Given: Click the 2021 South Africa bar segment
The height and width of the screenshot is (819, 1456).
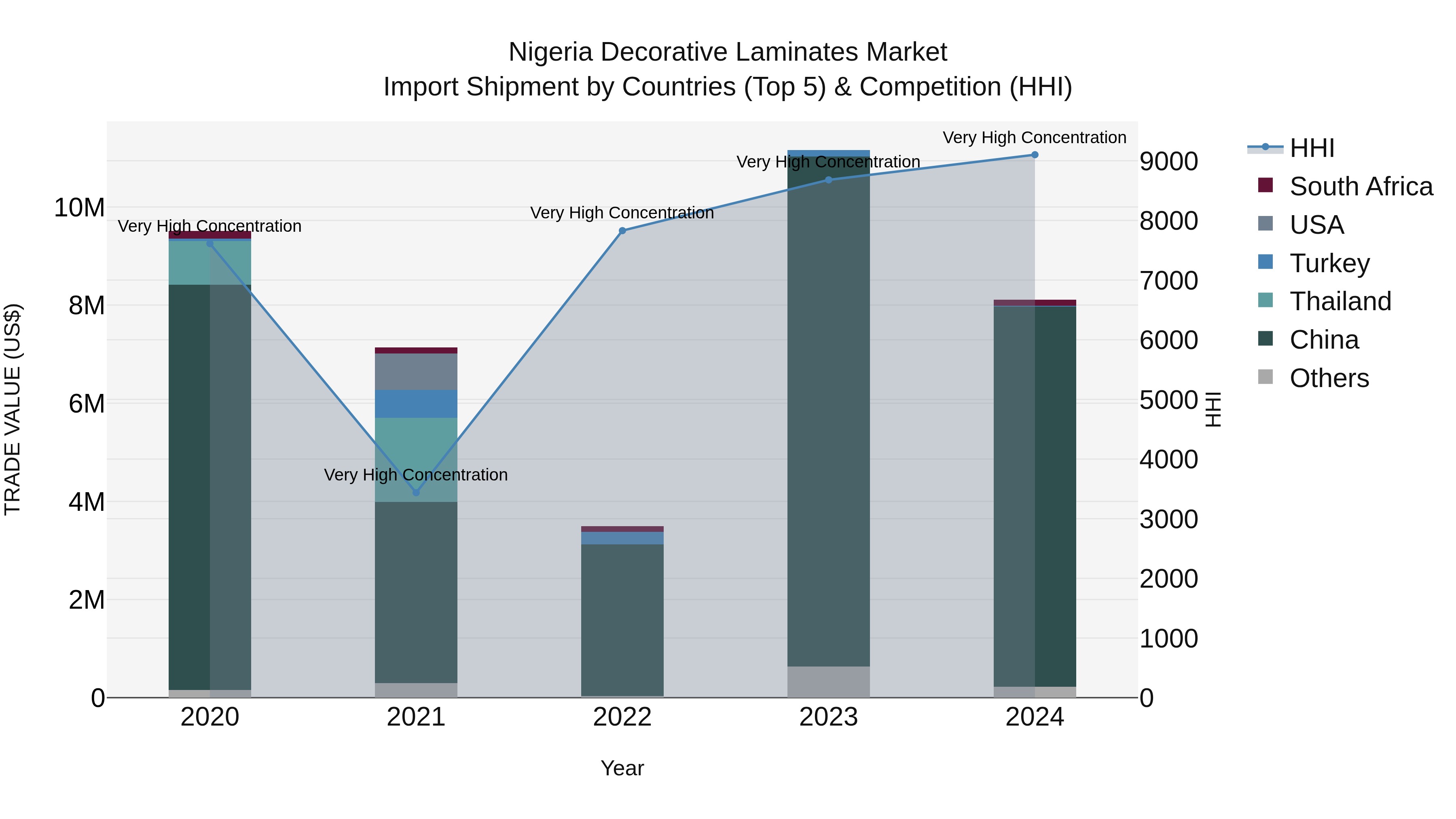Looking at the screenshot, I should tap(416, 350).
